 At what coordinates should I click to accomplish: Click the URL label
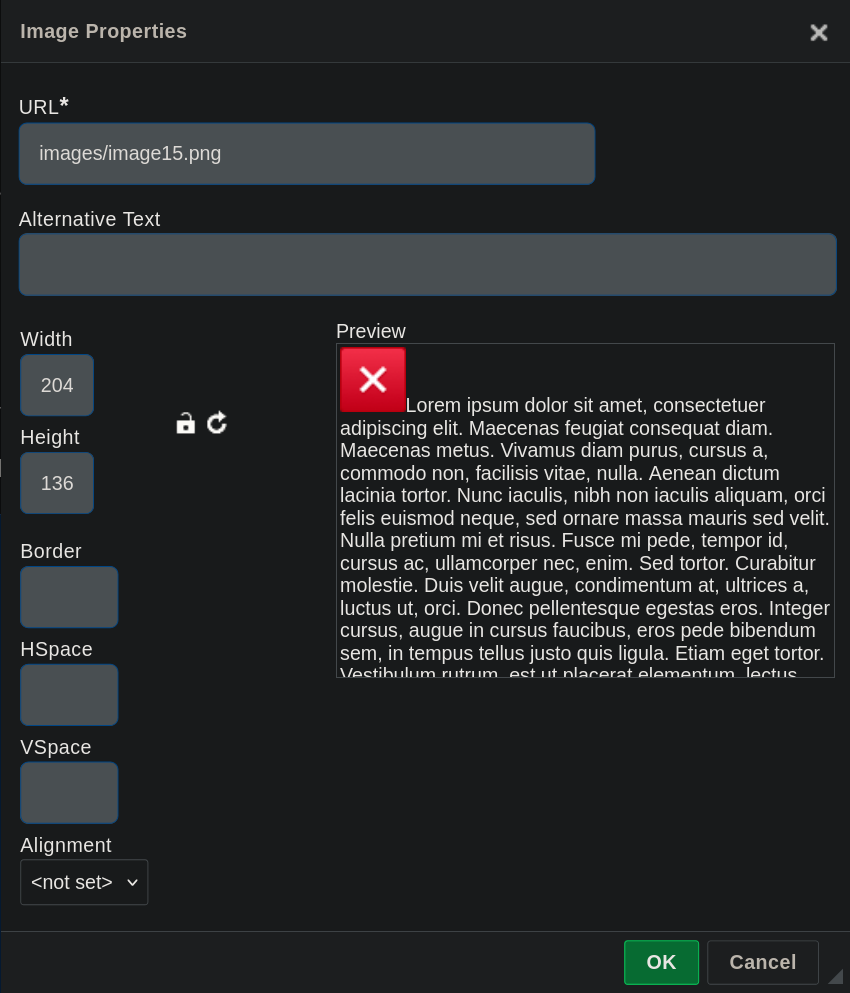click(40, 107)
